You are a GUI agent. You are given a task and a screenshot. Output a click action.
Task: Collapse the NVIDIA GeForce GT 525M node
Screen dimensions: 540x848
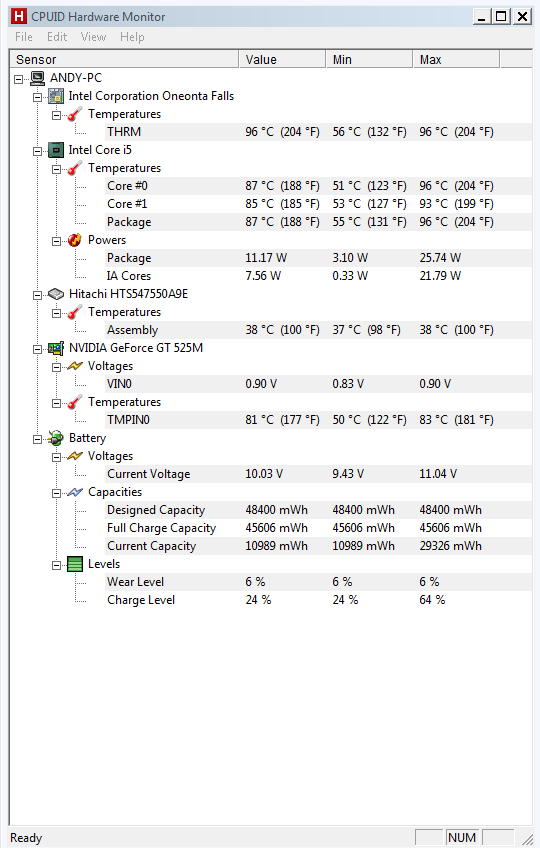tap(37, 349)
